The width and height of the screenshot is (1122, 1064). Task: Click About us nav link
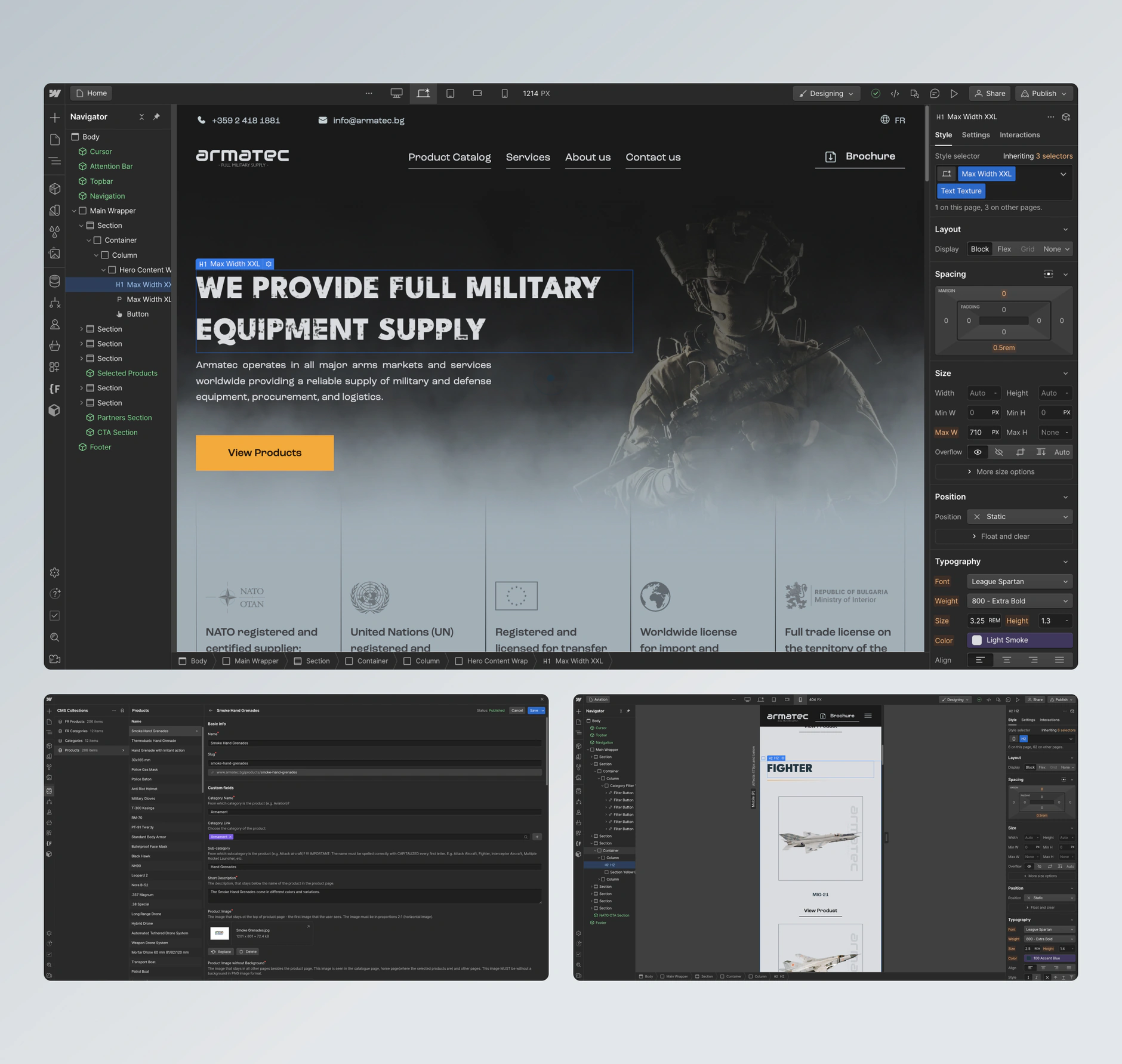[x=588, y=157]
